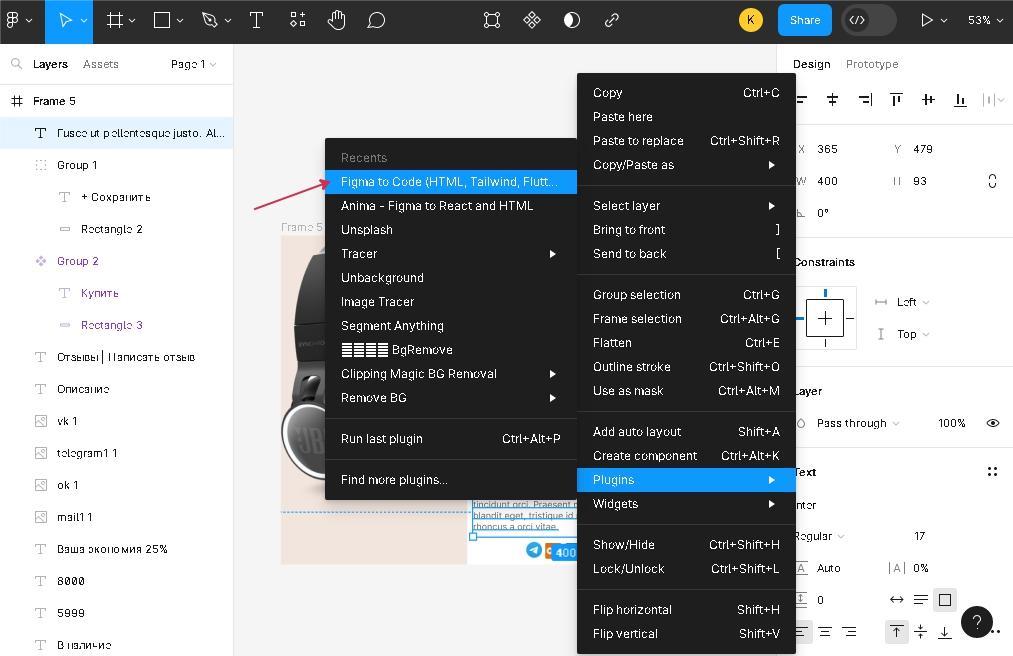Click Find more plugins option
Viewport: 1013px width, 656px height.
[x=394, y=480]
